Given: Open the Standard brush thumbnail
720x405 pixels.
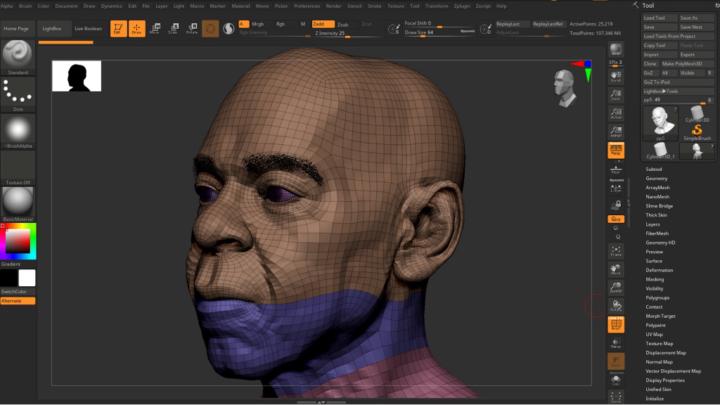Looking at the screenshot, I should tap(18, 55).
